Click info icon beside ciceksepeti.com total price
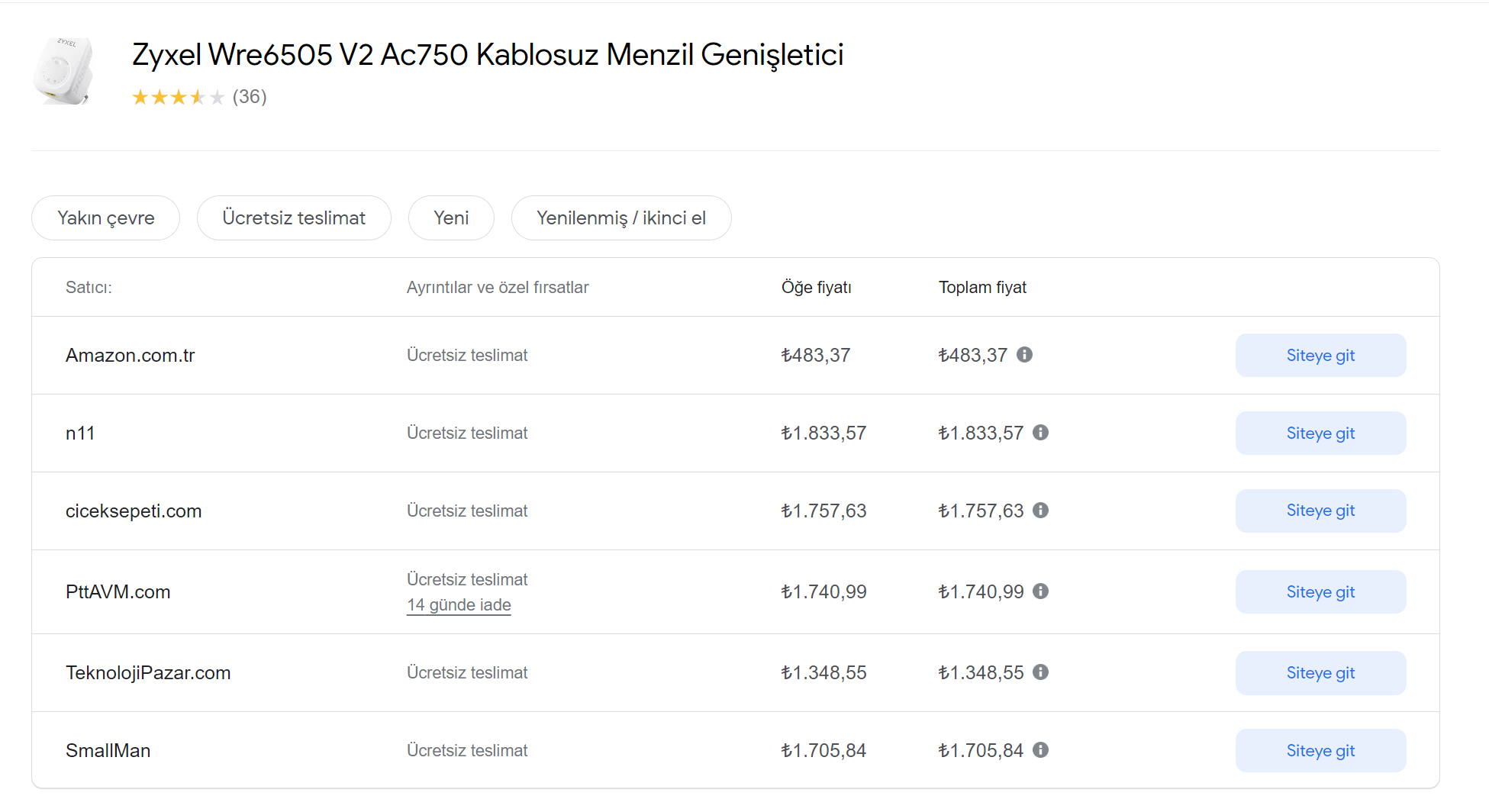Image resolution: width=1489 pixels, height=812 pixels. pyautogui.click(x=1040, y=511)
